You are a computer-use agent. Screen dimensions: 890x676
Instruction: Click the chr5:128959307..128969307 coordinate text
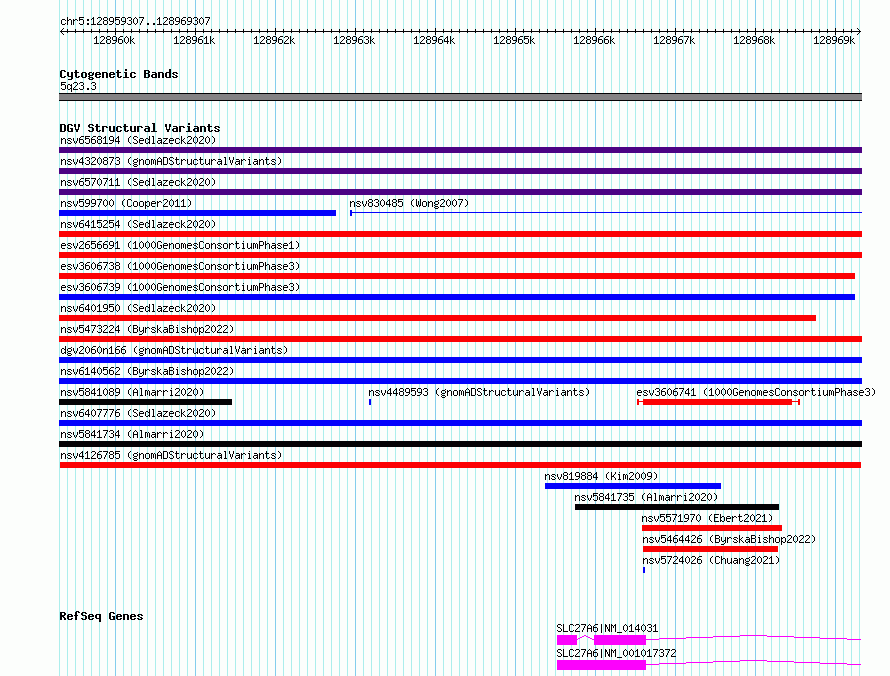click(135, 21)
